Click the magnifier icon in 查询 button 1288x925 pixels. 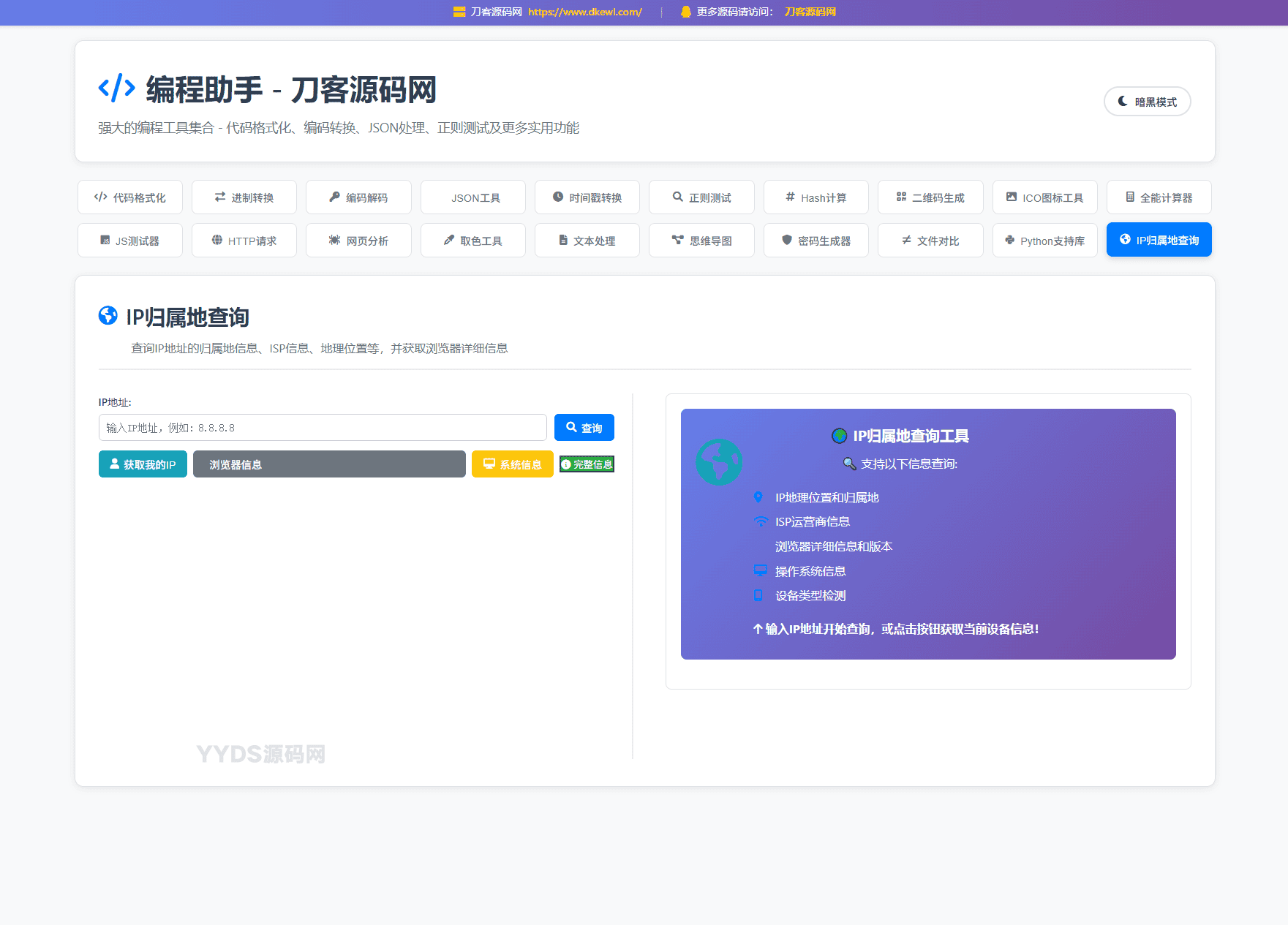tap(572, 427)
